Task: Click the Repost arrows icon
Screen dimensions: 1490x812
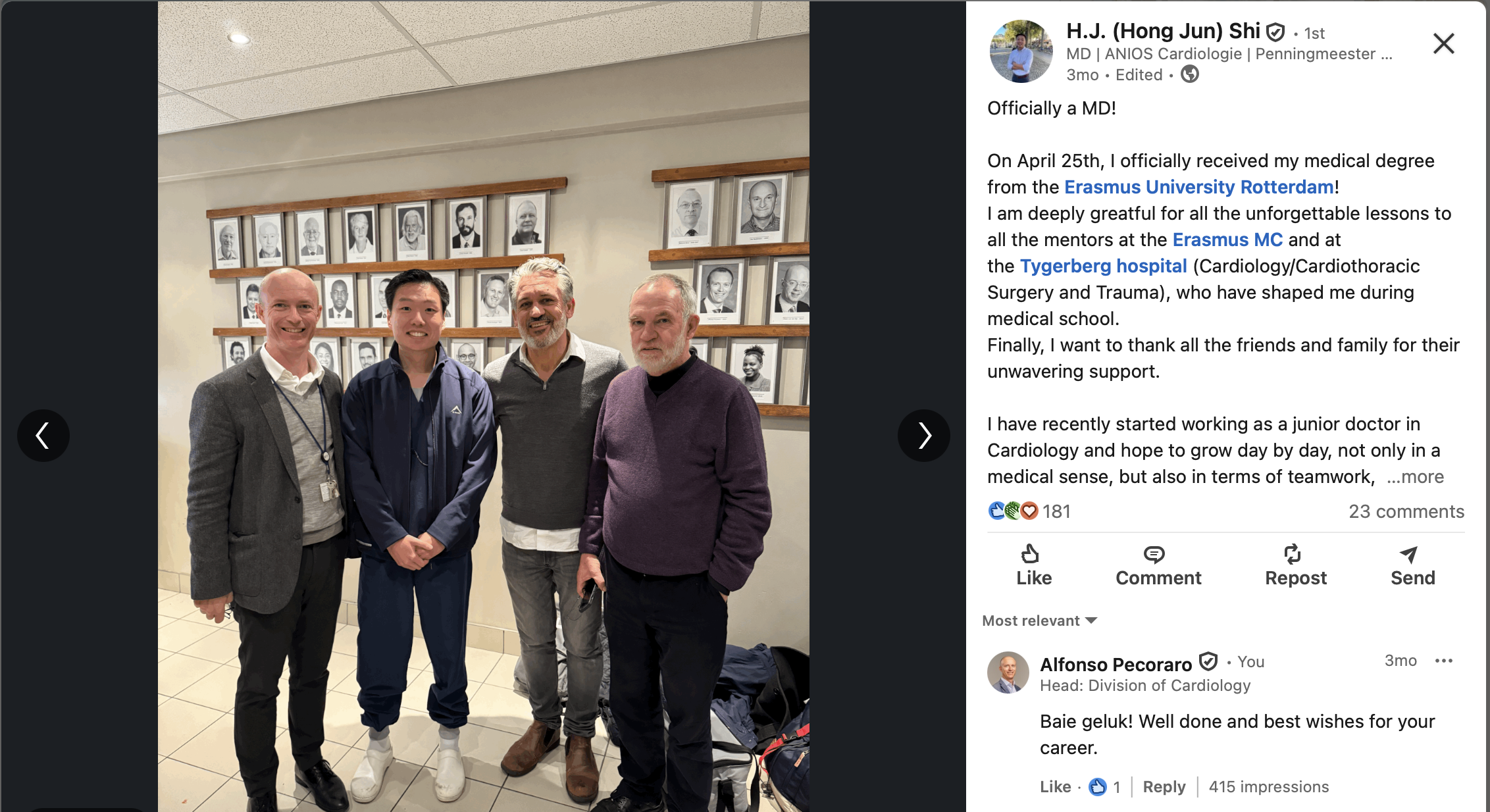Action: pos(1293,554)
